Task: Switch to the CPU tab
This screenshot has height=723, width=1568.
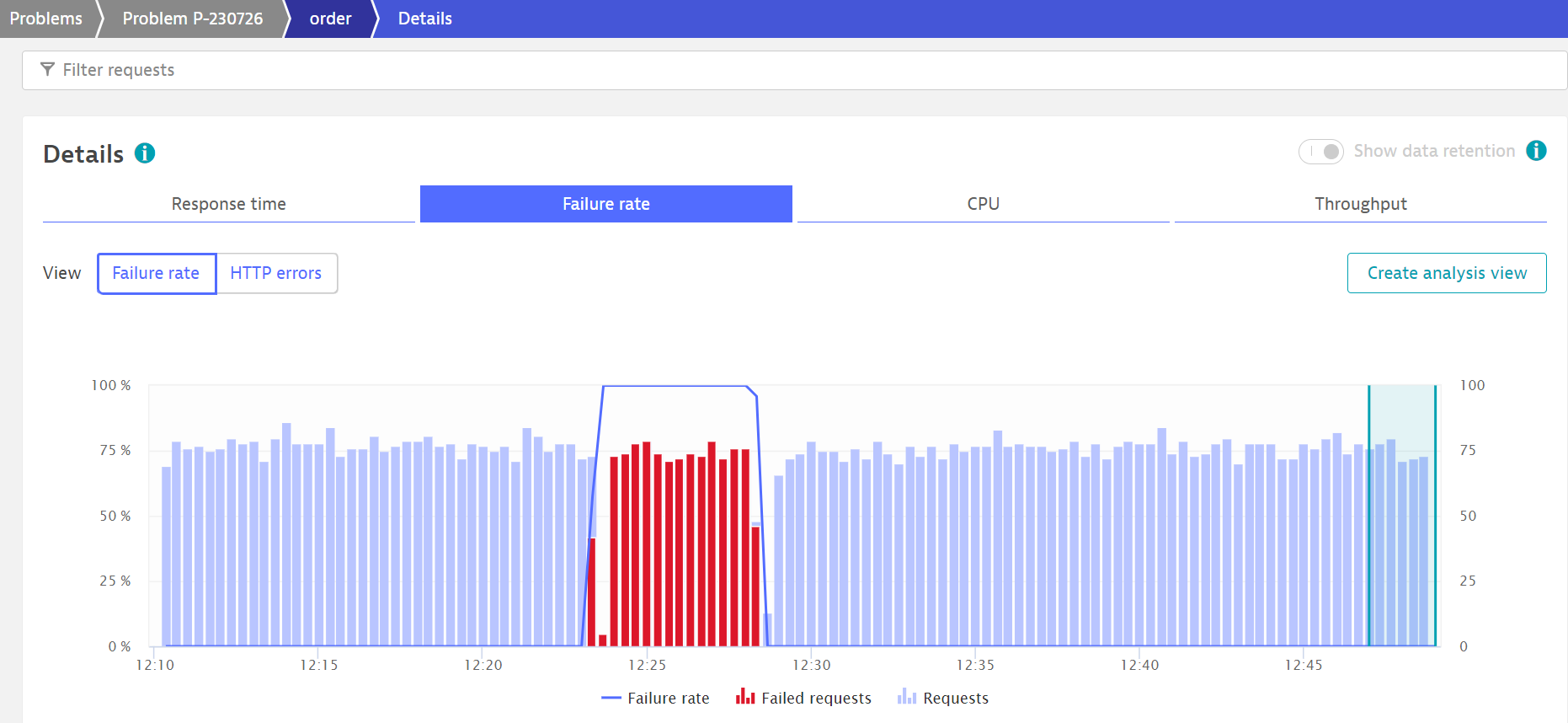Action: [x=983, y=204]
